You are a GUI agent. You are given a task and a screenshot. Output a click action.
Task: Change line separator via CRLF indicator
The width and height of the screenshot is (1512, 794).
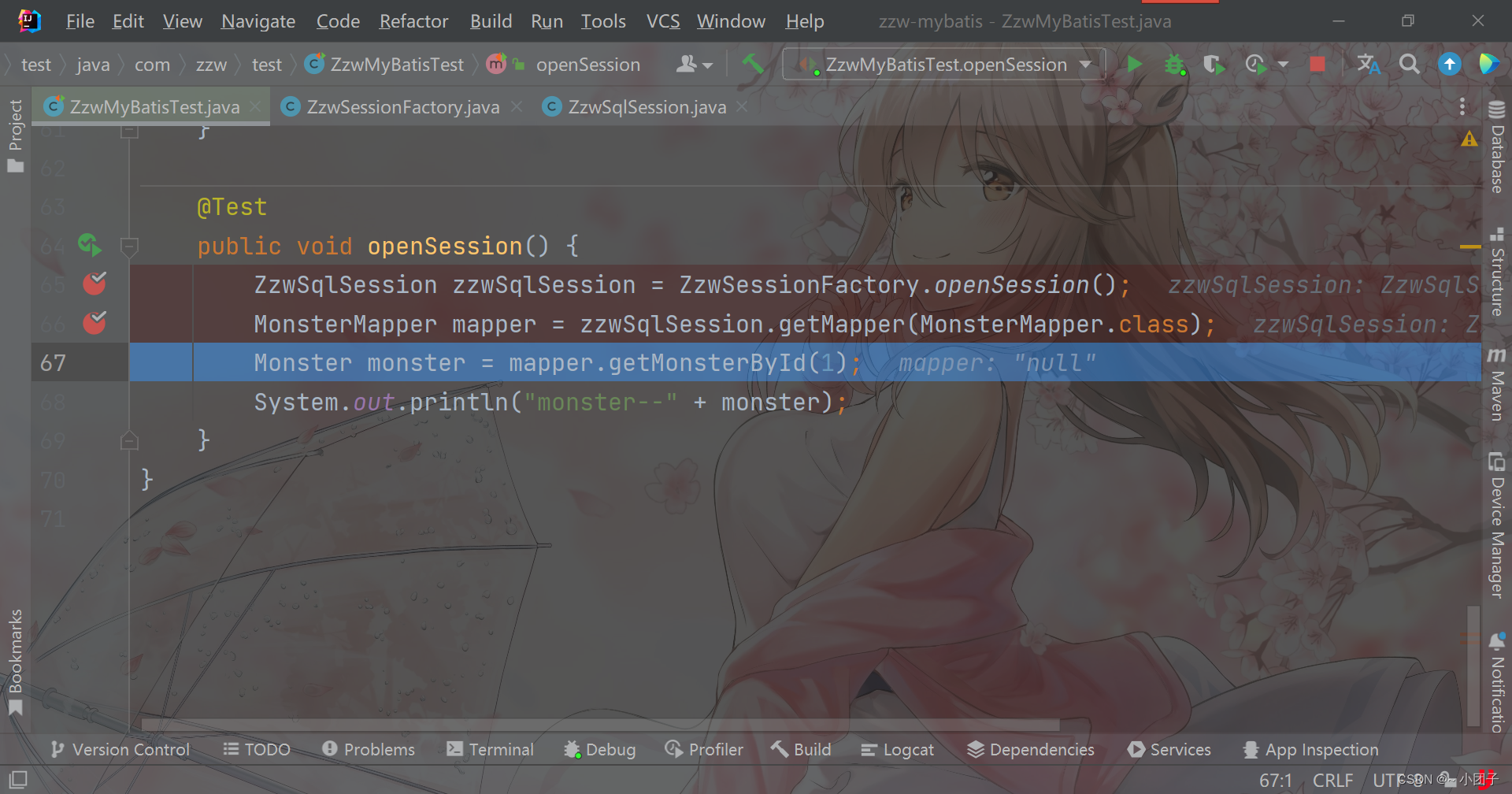(x=1332, y=780)
